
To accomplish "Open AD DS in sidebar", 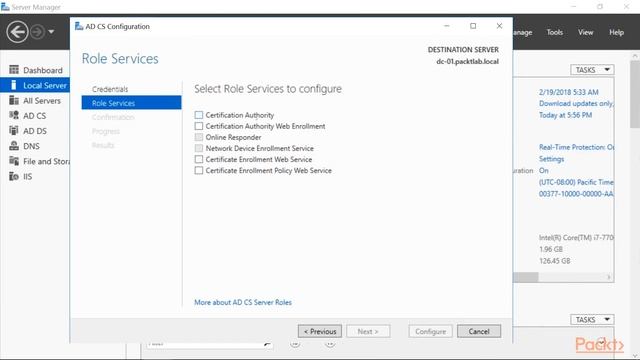I will [35, 131].
